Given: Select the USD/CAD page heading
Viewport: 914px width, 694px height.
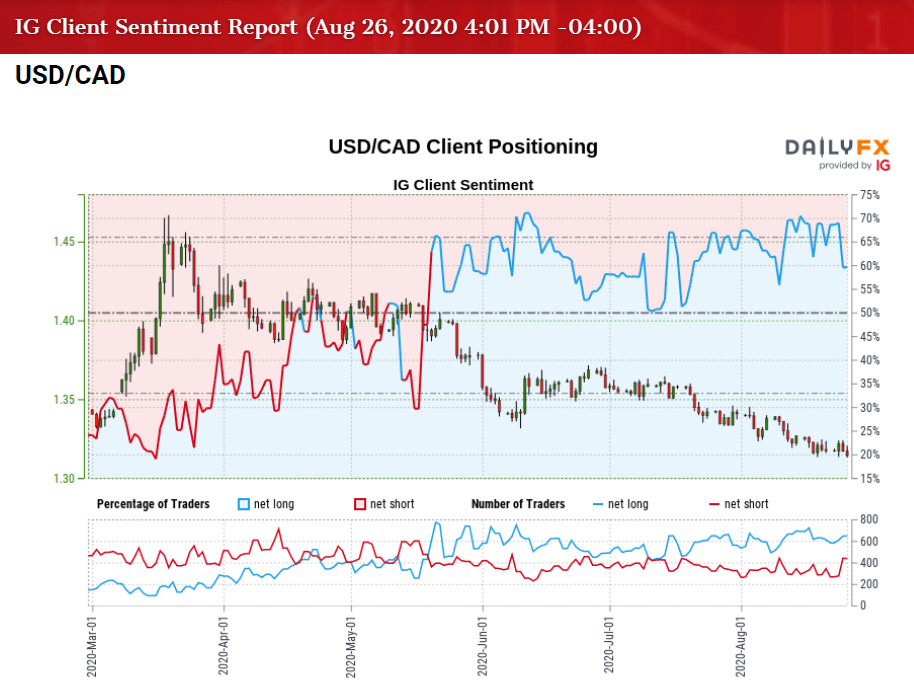Looking at the screenshot, I should coord(70,75).
